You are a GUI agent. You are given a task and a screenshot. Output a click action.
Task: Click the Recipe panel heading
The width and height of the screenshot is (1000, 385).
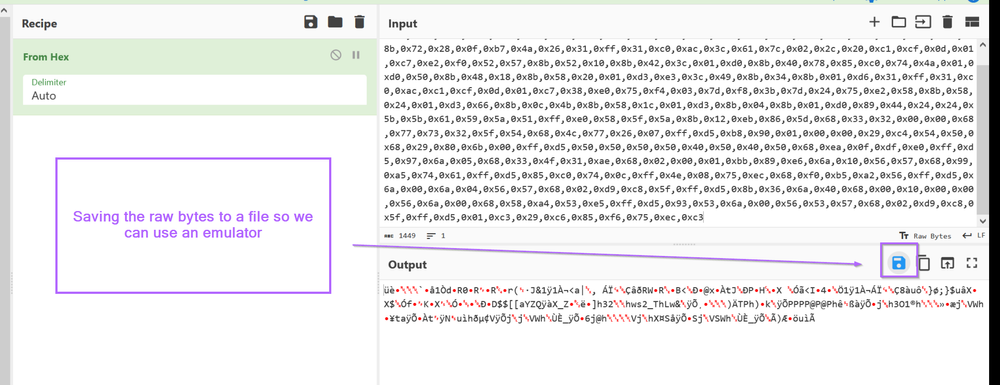40,24
